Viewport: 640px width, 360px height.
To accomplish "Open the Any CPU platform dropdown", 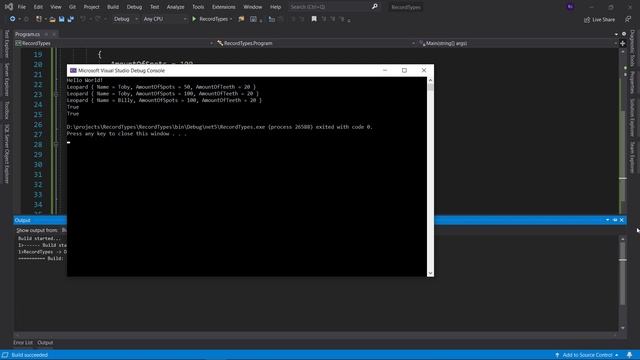I will tap(165, 19).
